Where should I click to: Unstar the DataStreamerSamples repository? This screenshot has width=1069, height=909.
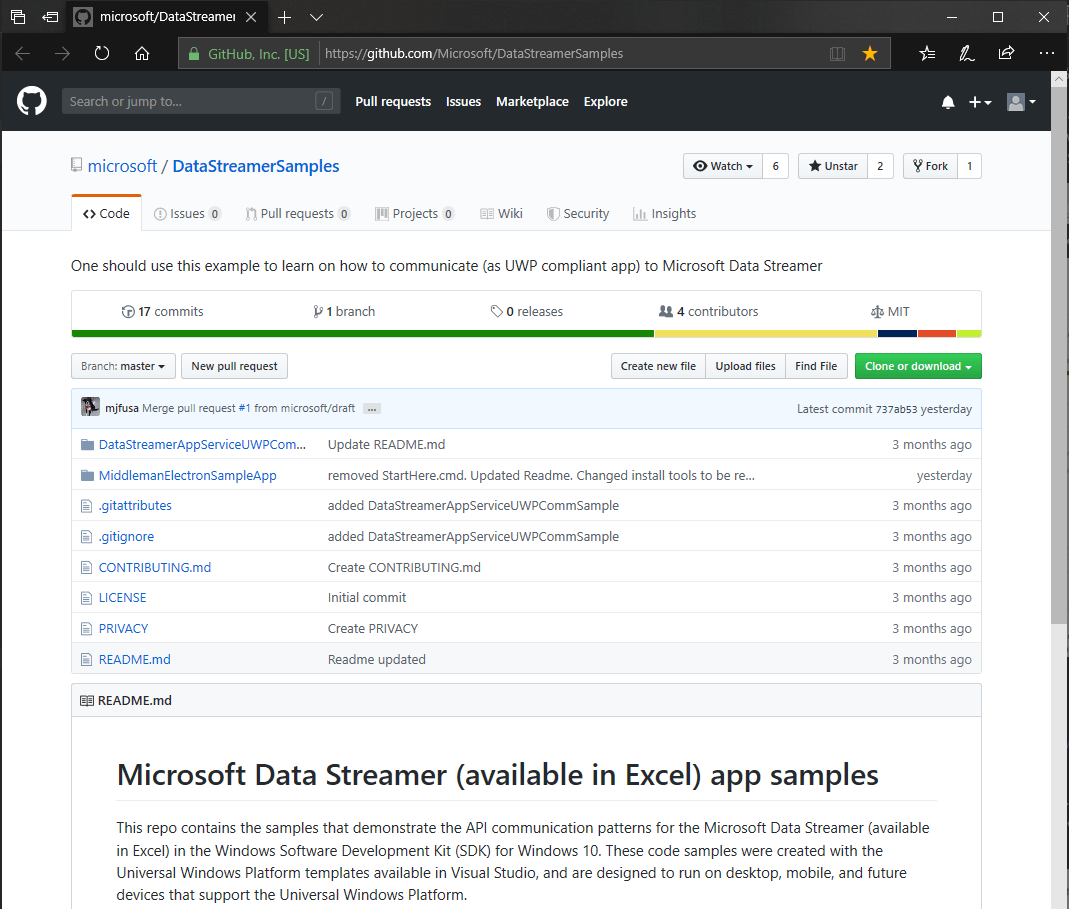point(832,166)
